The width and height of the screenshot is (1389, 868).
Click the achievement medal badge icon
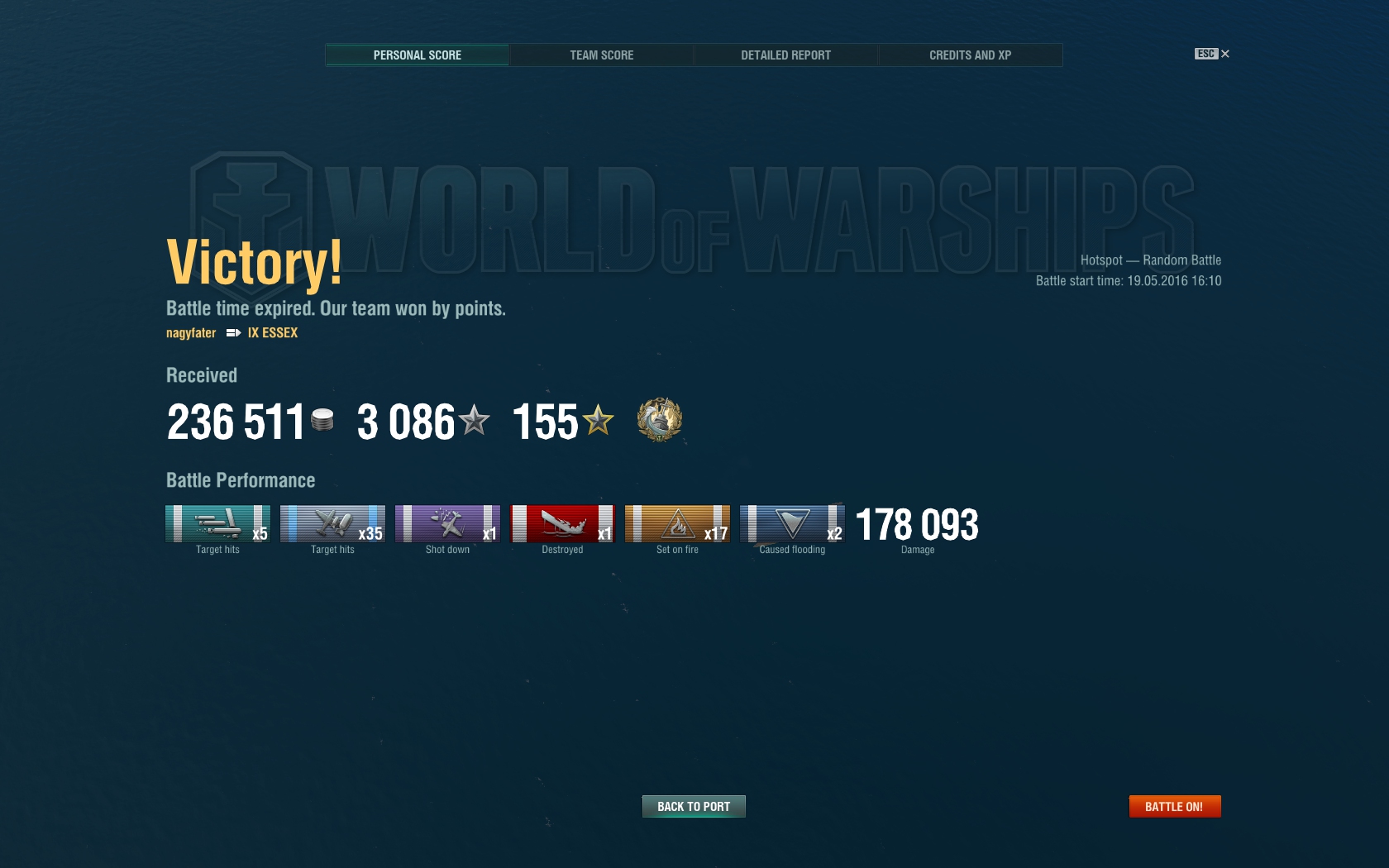[660, 420]
